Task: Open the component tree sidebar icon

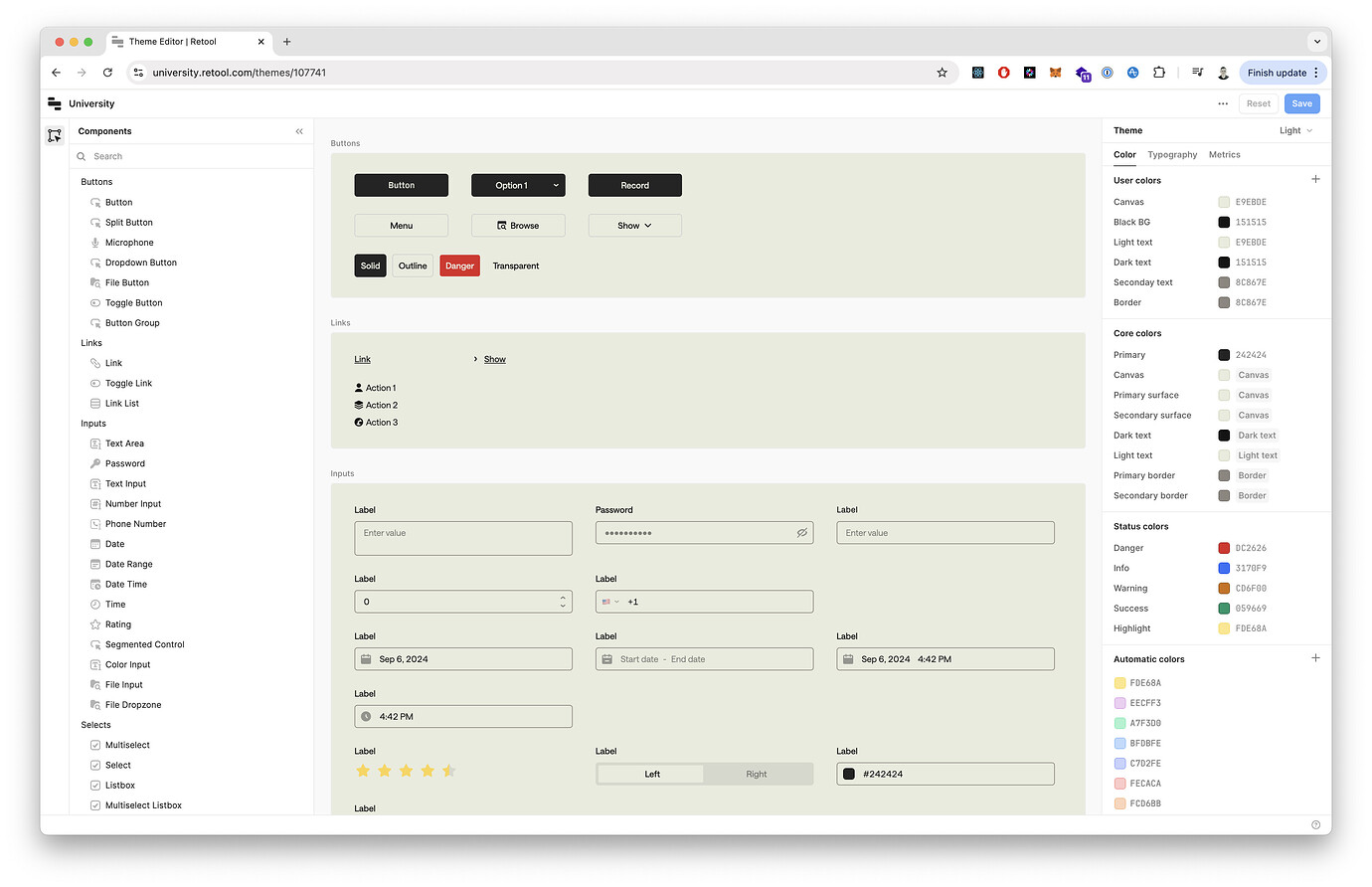Action: click(x=55, y=135)
